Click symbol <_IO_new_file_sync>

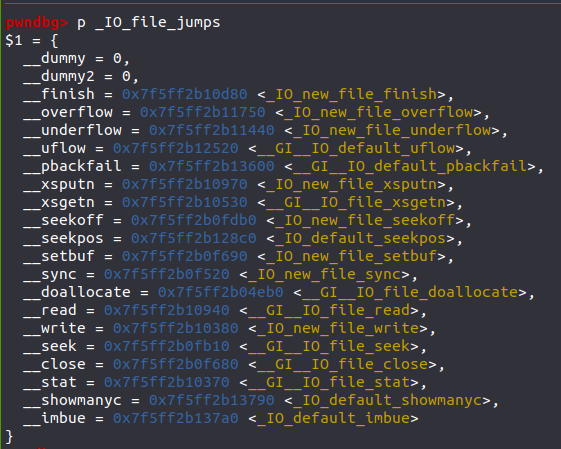(325, 274)
